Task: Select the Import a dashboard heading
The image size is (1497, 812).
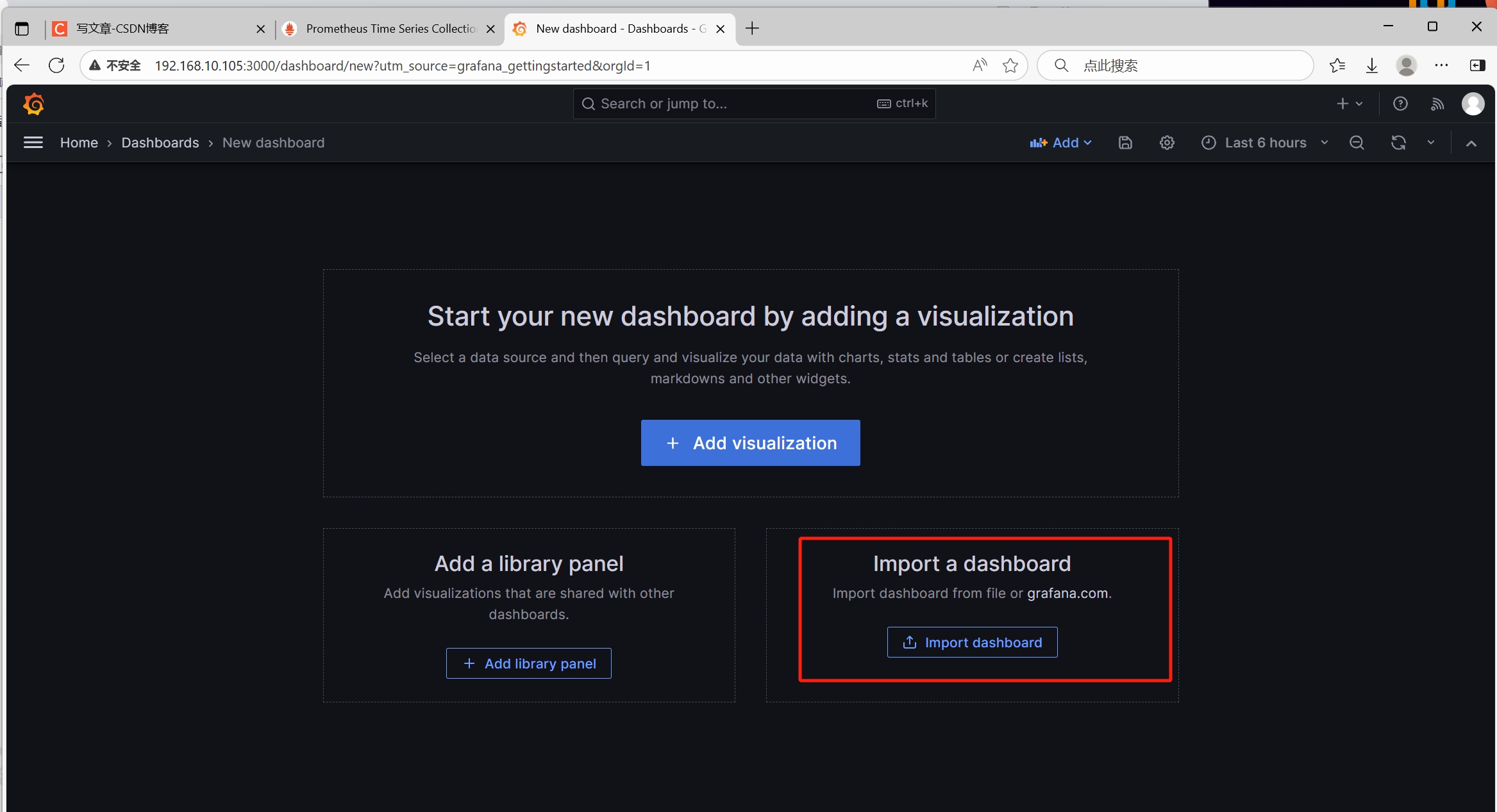Action: point(972,563)
